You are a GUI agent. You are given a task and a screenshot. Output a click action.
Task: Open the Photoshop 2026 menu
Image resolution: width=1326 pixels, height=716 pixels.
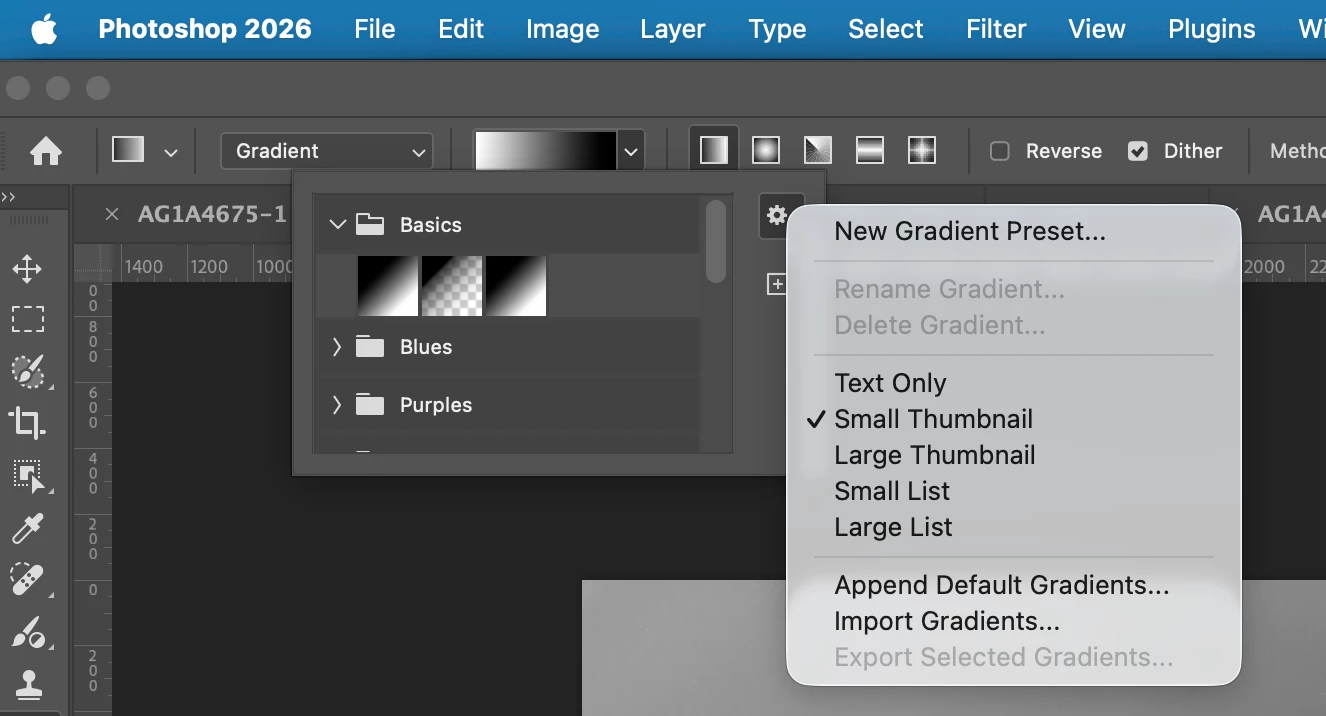(x=205, y=29)
